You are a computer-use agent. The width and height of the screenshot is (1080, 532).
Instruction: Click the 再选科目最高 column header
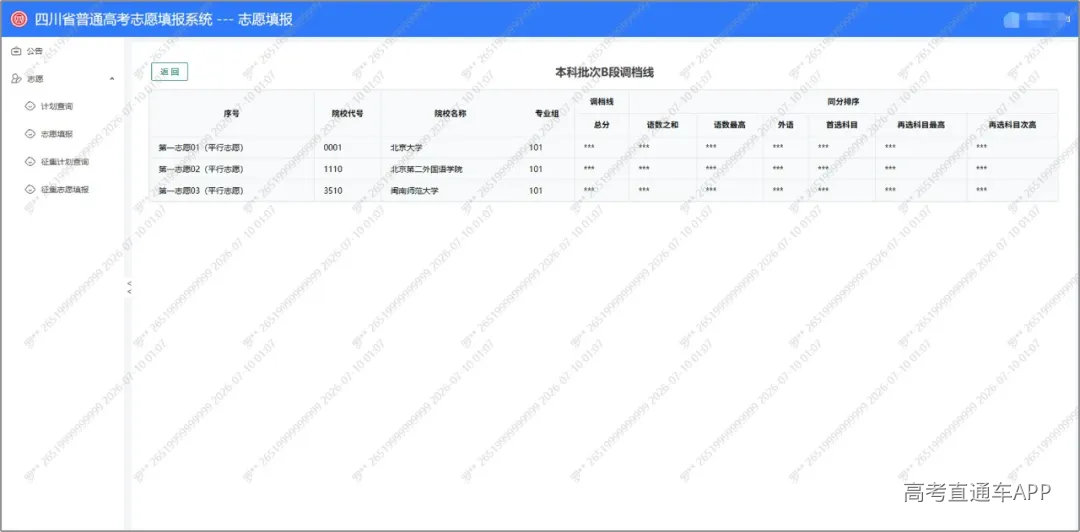click(921, 125)
